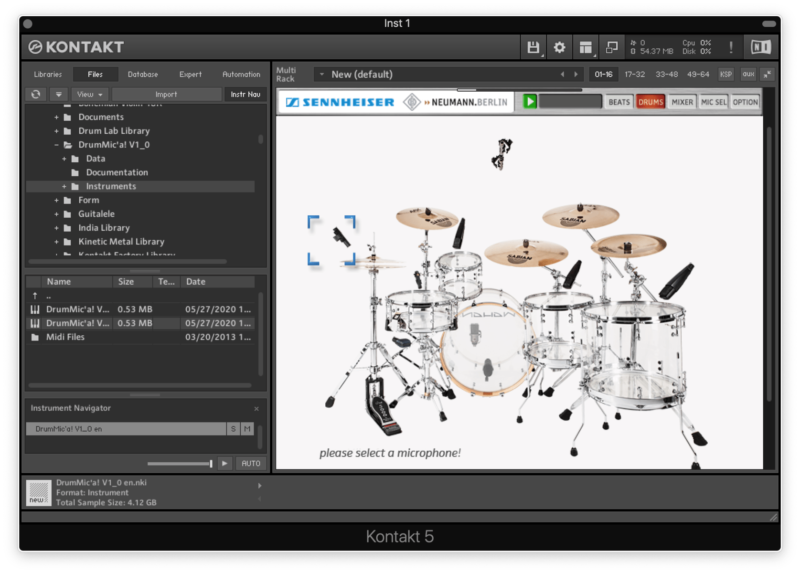The image size is (800, 573).
Task: Show rack page 01-16
Action: (x=604, y=74)
